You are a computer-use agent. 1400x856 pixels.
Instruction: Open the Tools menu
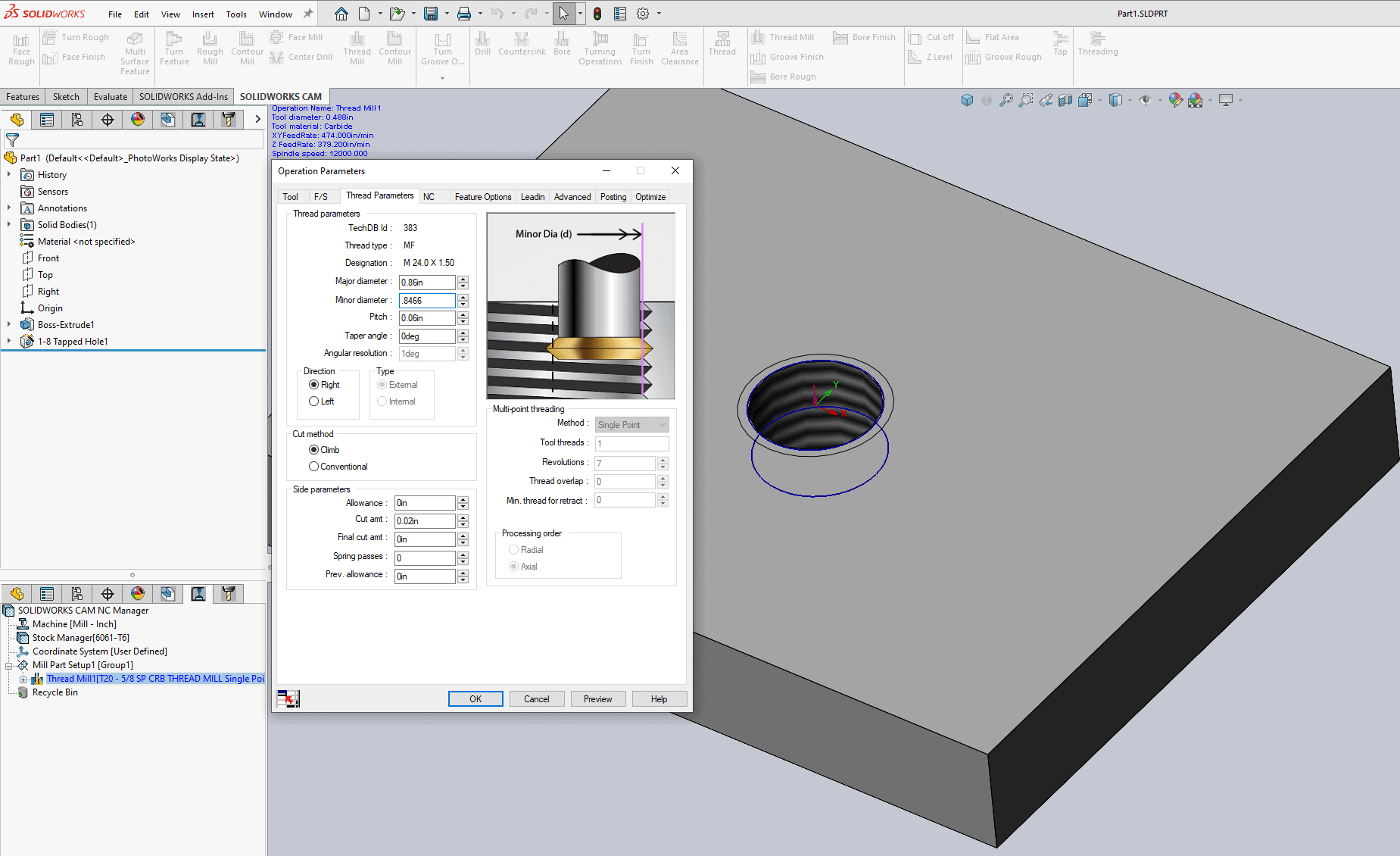(x=236, y=14)
